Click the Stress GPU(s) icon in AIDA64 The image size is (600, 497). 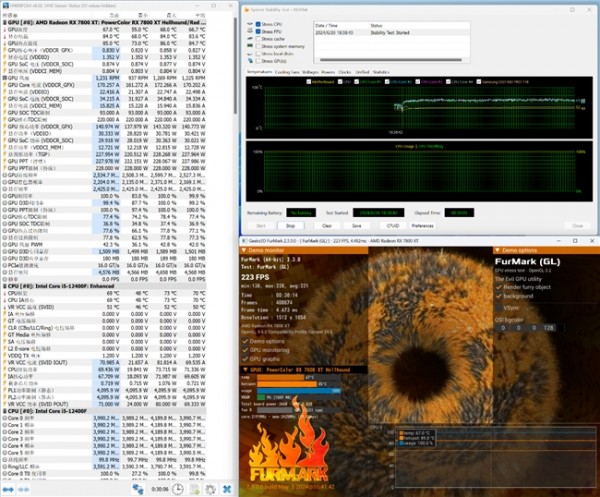click(250, 61)
